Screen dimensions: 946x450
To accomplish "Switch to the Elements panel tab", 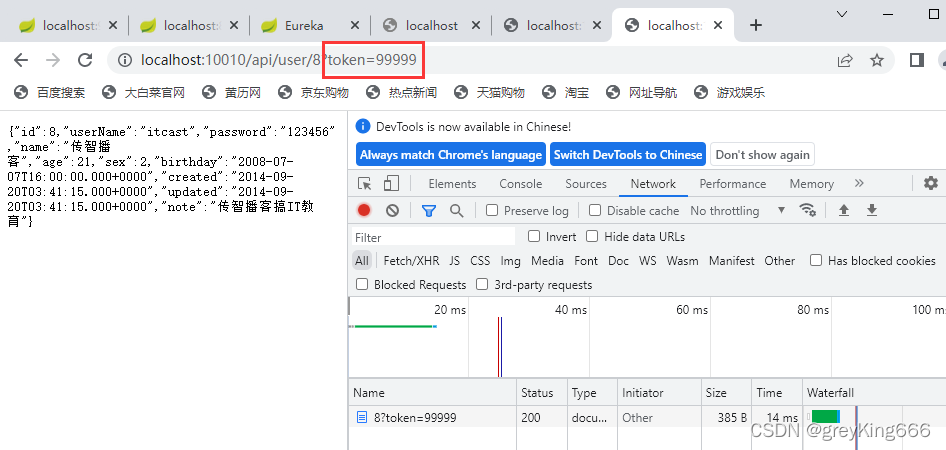I will [452, 183].
